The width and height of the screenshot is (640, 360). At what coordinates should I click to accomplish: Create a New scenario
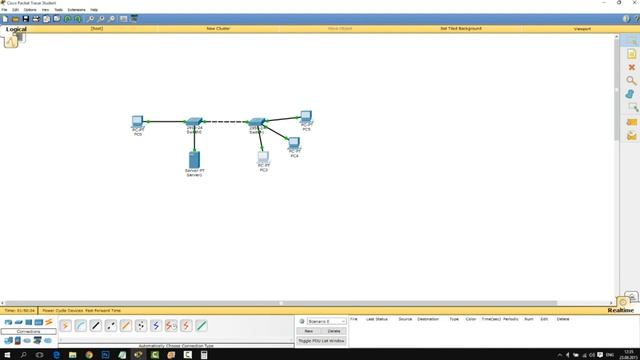pyautogui.click(x=309, y=331)
